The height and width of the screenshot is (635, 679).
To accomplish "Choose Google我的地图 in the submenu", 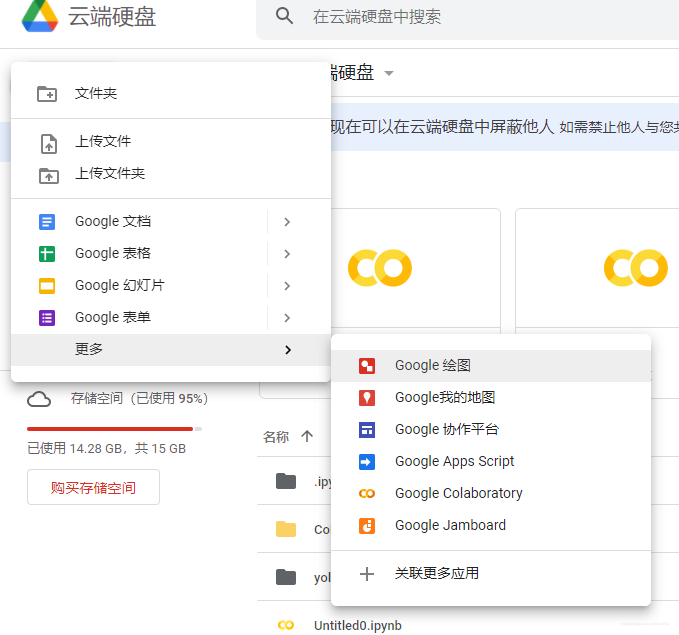I will tap(491, 398).
